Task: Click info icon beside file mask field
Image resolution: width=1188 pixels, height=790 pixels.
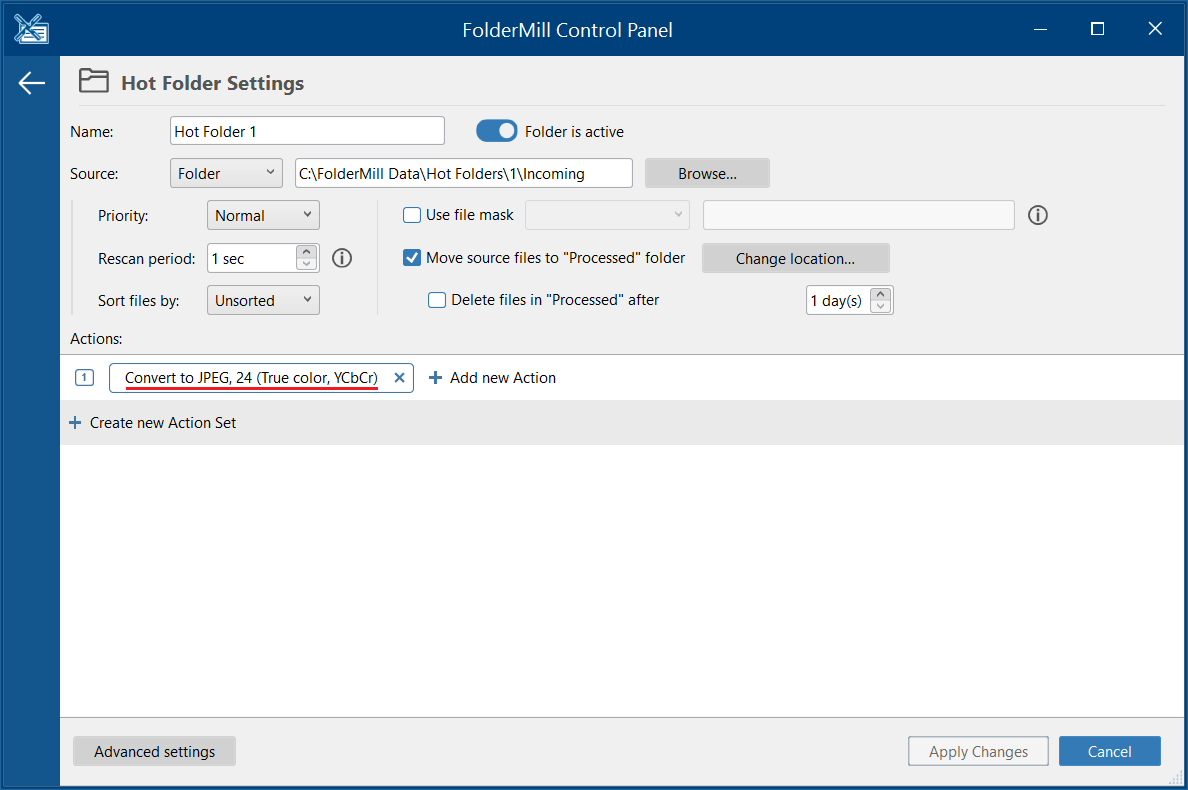Action: pyautogui.click(x=1038, y=215)
